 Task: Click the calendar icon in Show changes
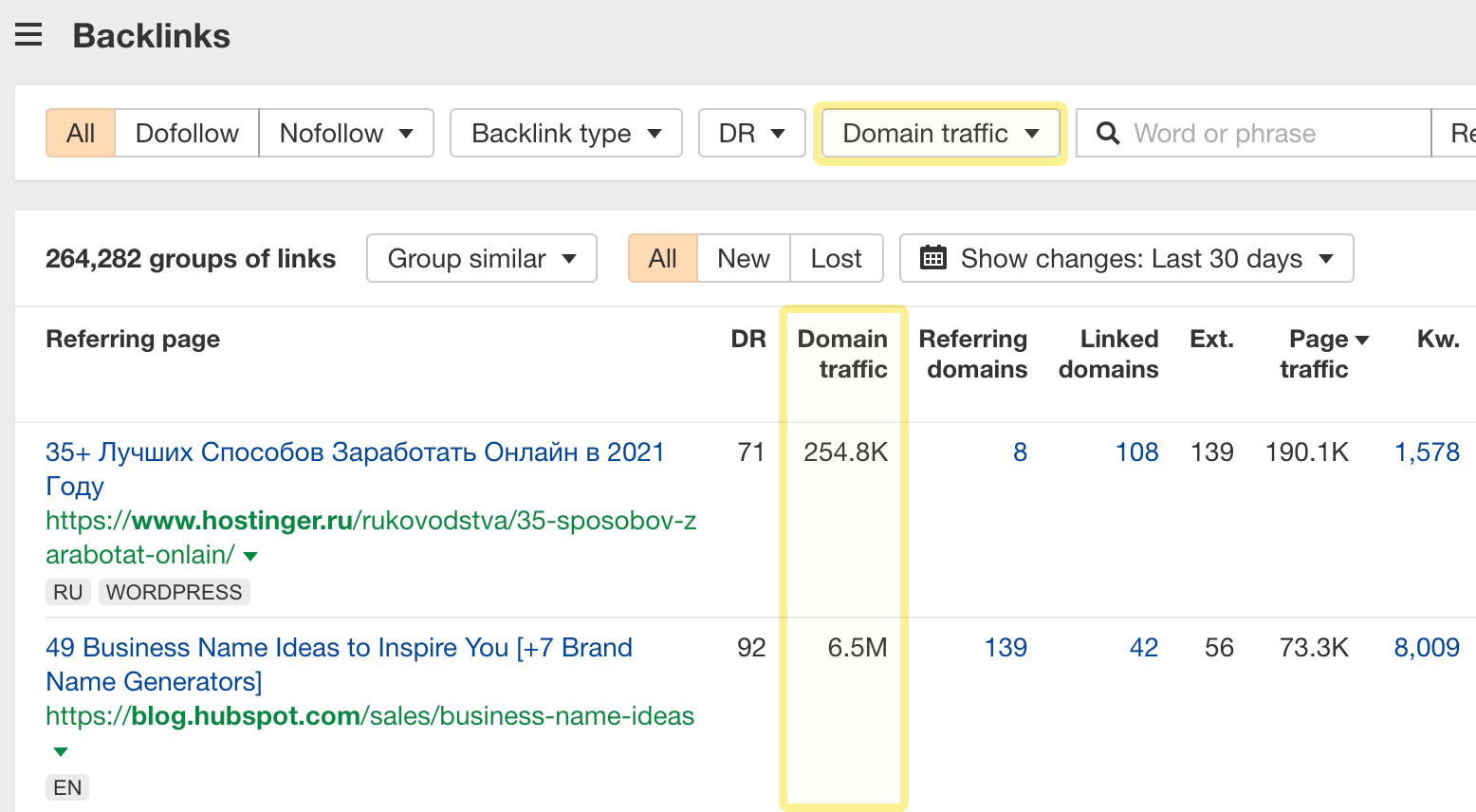933,258
